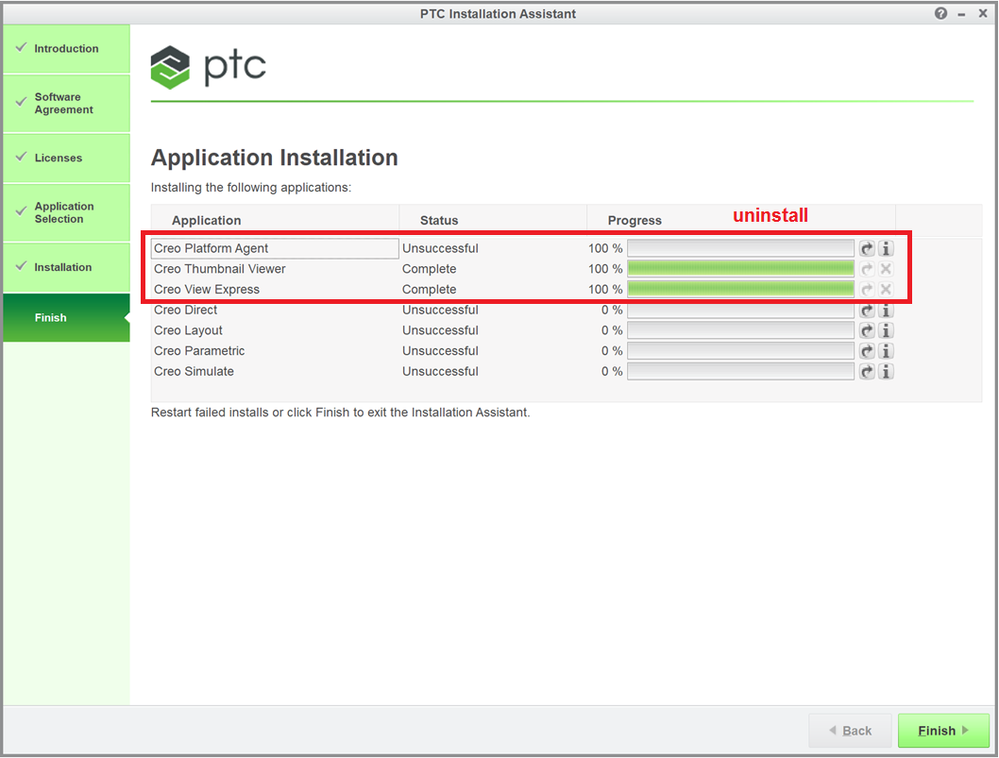
Task: Click Unsuccessful status of Creo Platform Agent
Action: [x=440, y=248]
